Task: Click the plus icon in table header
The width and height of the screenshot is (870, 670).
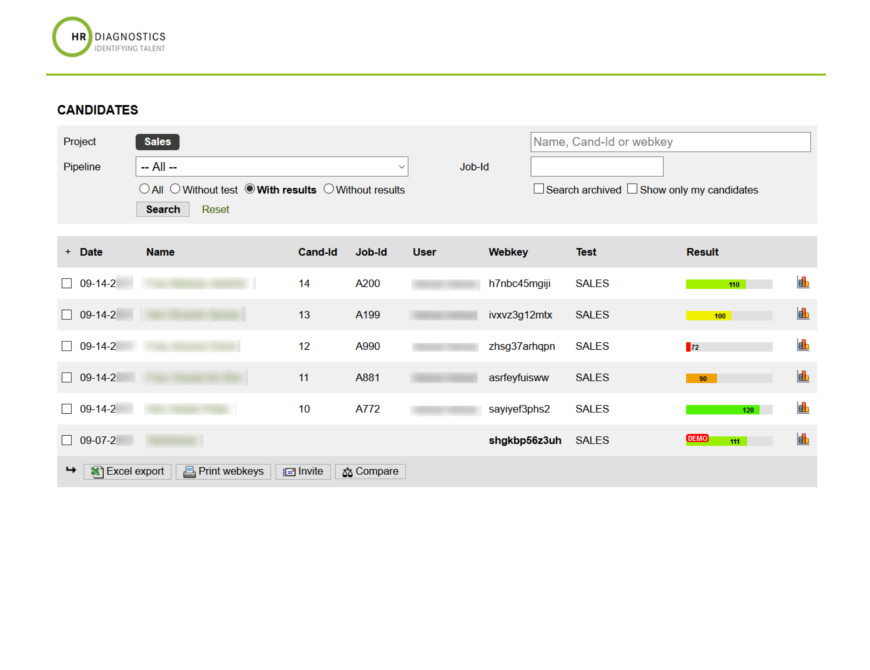Action: pos(68,252)
